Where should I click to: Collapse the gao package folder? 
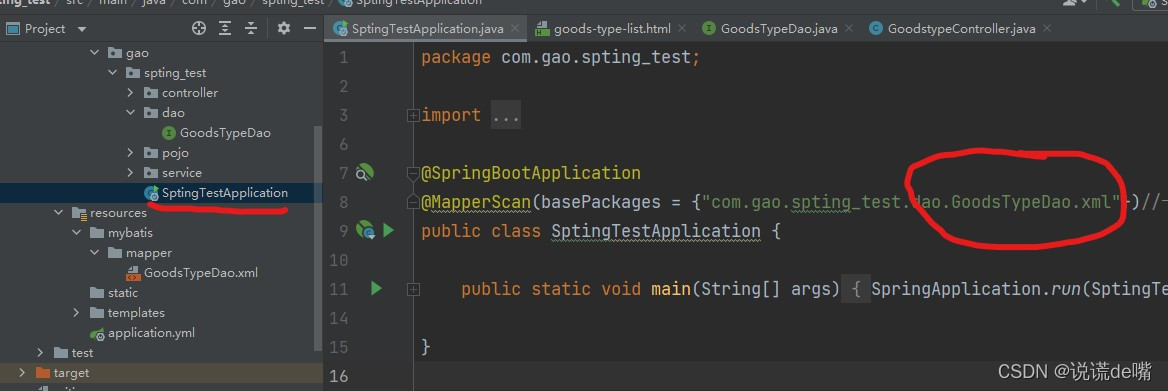click(x=94, y=53)
